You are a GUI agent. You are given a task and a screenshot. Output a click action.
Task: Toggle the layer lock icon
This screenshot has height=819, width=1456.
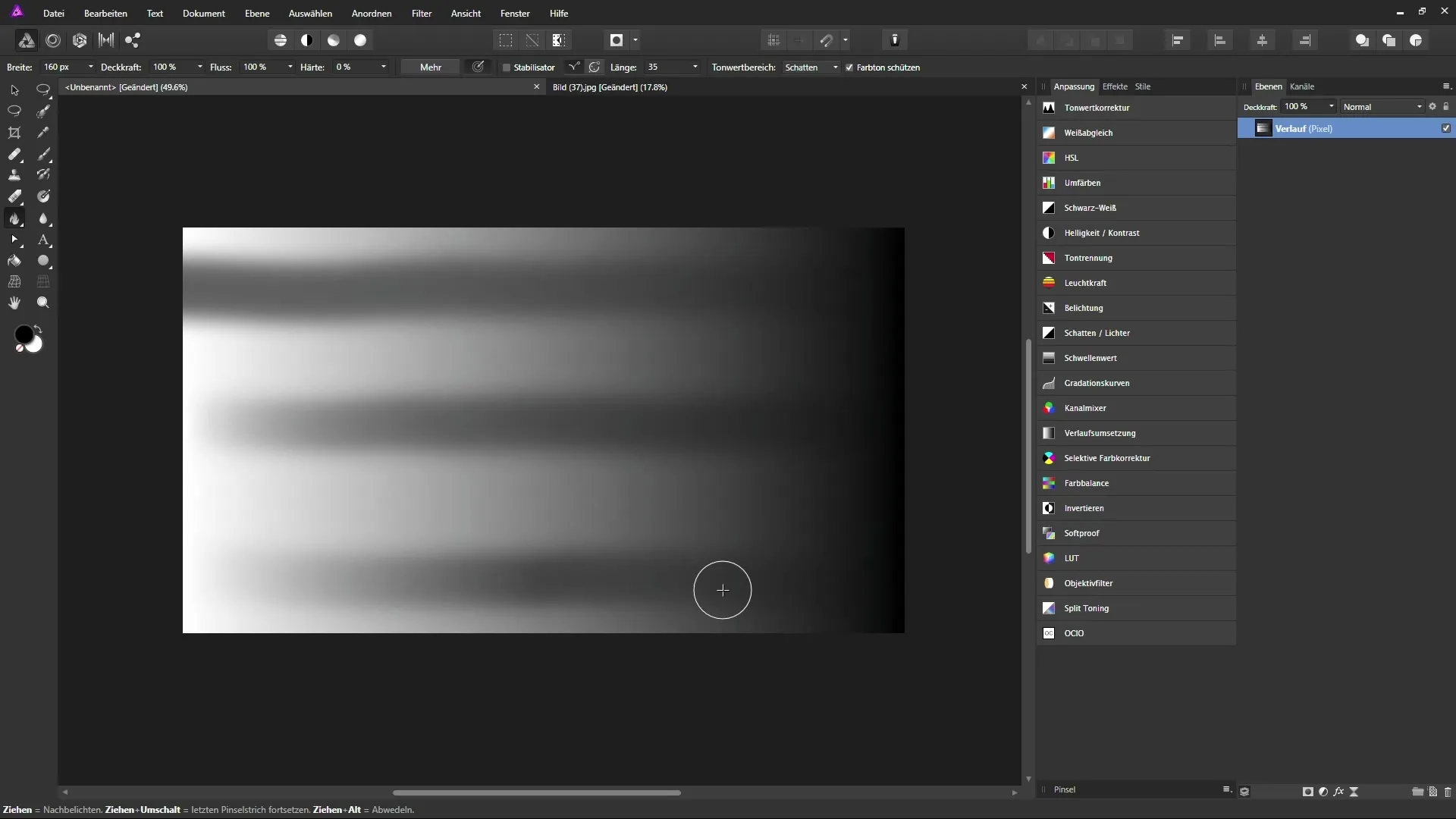1446,107
